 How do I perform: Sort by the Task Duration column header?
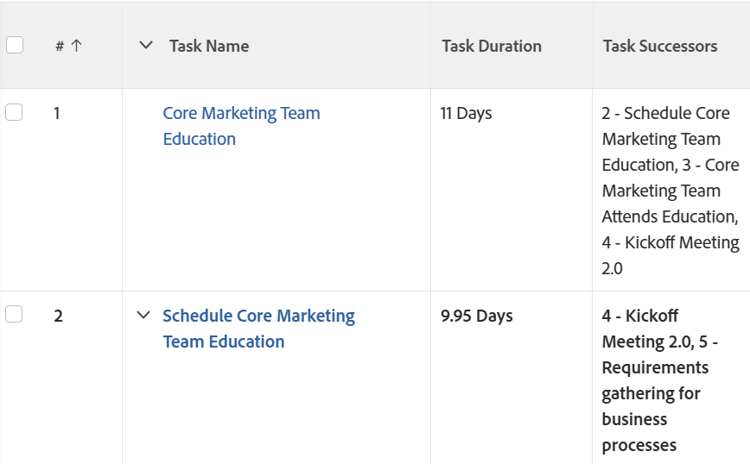(491, 46)
